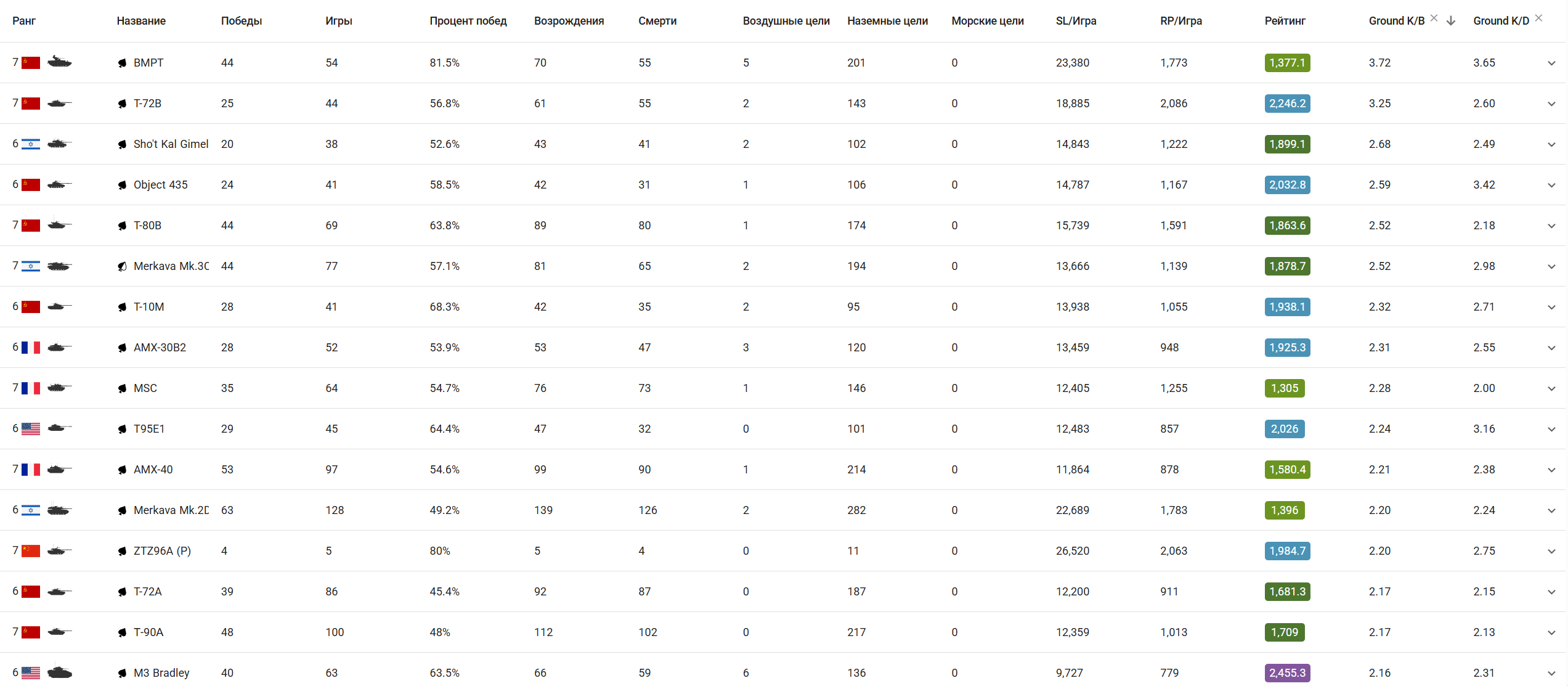The height and width of the screenshot is (686, 1568).
Task: Click the M3 Bradley vehicle silhouette icon
Action: (x=59, y=672)
